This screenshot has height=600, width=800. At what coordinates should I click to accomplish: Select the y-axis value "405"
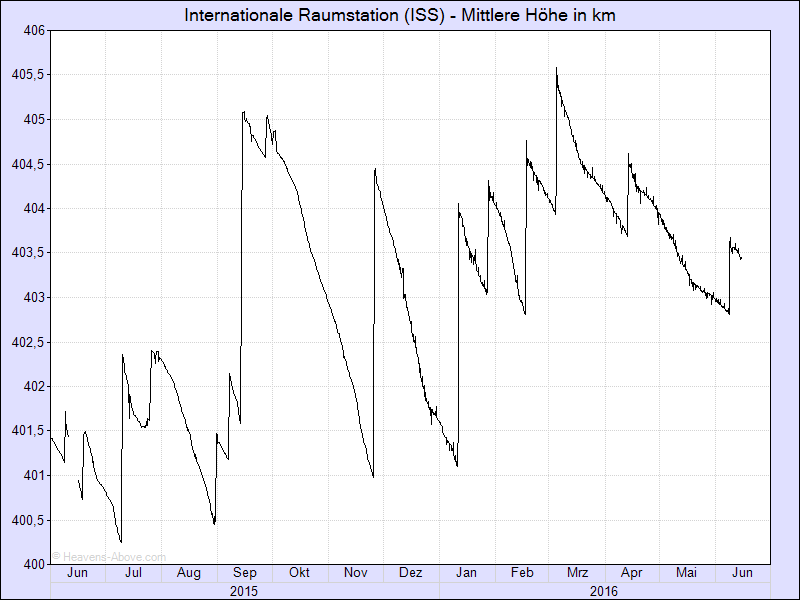(x=34, y=120)
